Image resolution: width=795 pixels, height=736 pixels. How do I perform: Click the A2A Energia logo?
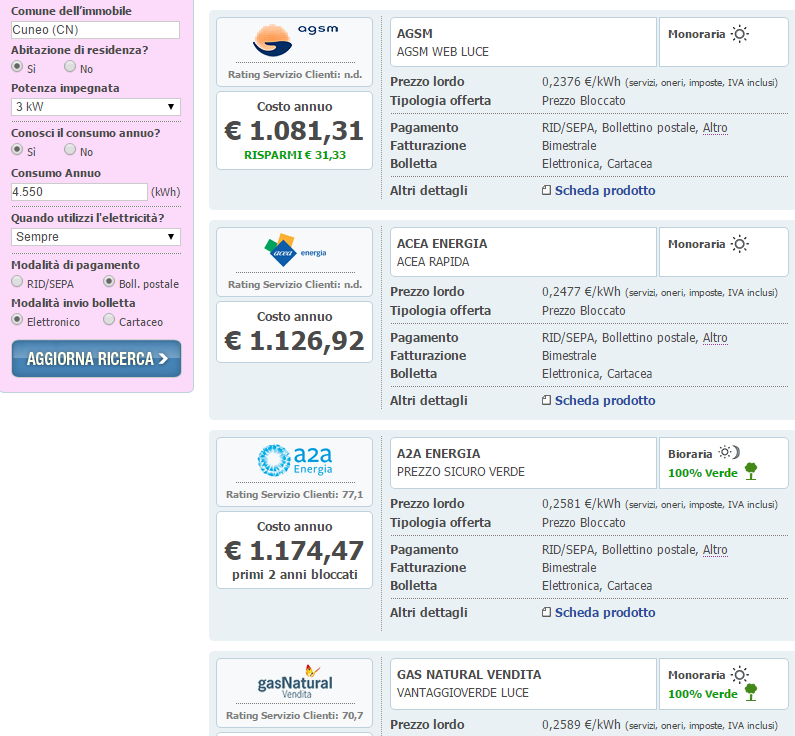click(x=295, y=460)
